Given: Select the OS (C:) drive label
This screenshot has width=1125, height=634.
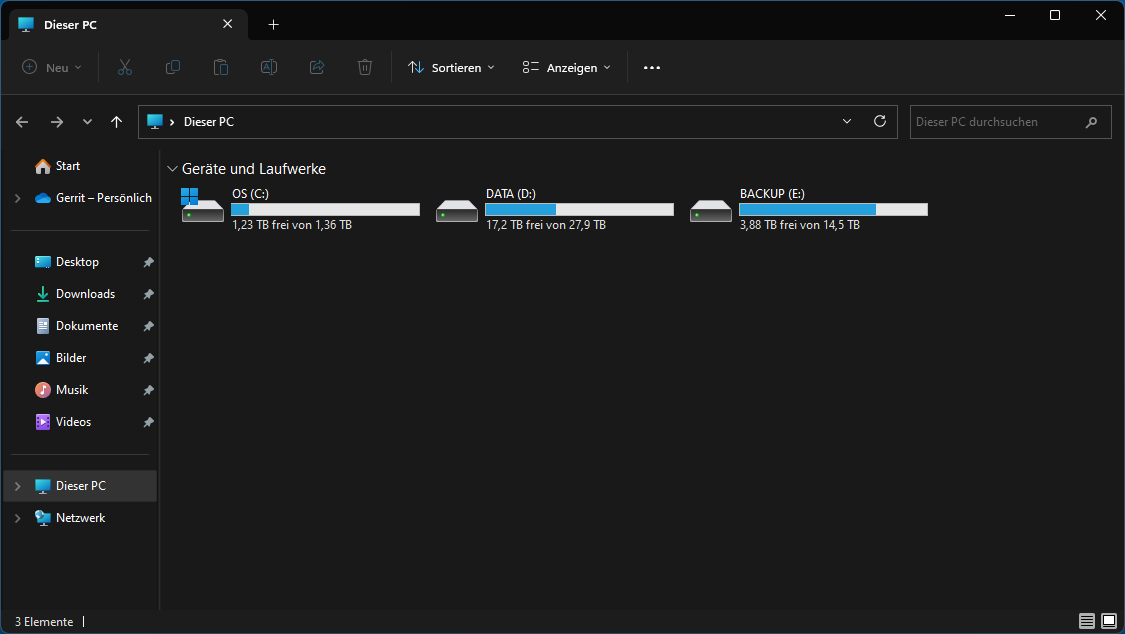Looking at the screenshot, I should pos(250,194).
